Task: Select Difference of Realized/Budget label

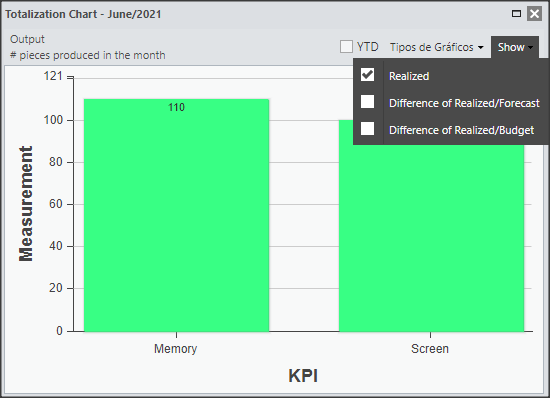Action: click(461, 130)
